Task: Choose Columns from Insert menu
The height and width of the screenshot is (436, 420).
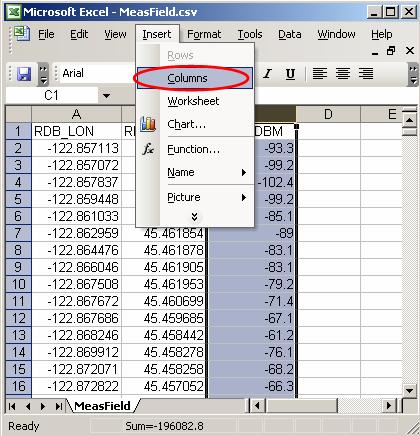Action: tap(195, 78)
